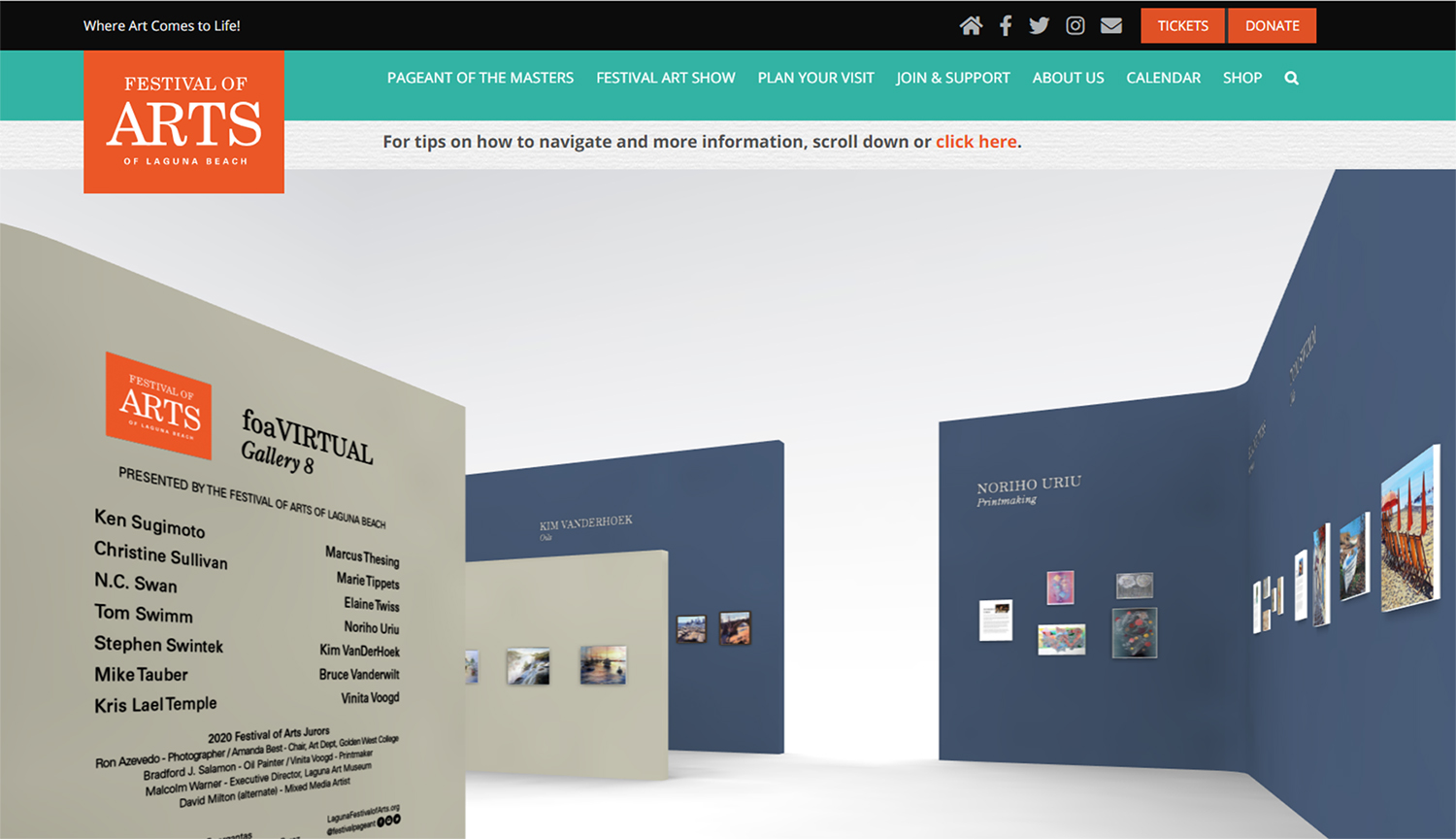Expand the Join & Support menu
1456x839 pixels.
pos(952,78)
